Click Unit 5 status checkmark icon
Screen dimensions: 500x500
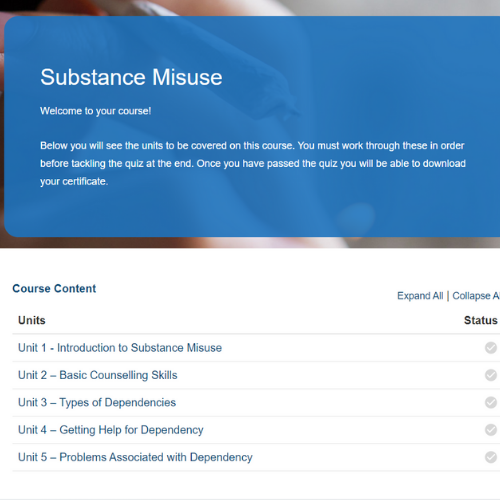point(491,457)
